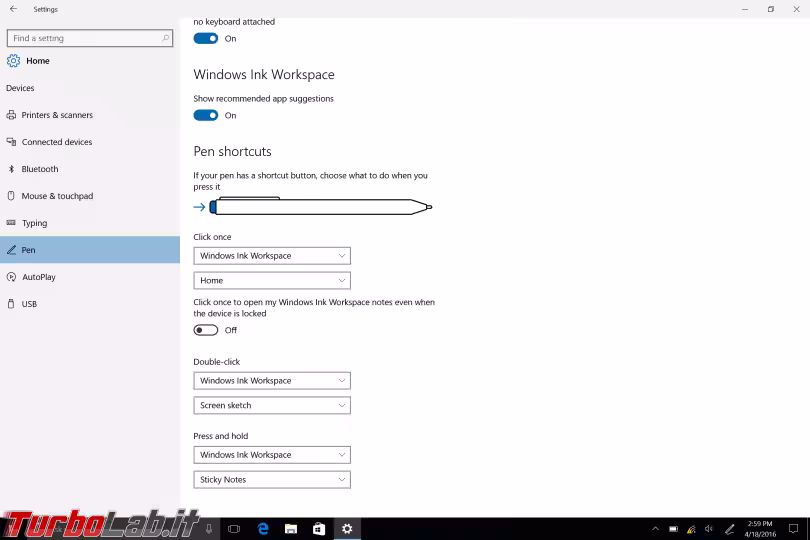
Task: Select Bluetooth in the sidebar
Action: click(90, 169)
